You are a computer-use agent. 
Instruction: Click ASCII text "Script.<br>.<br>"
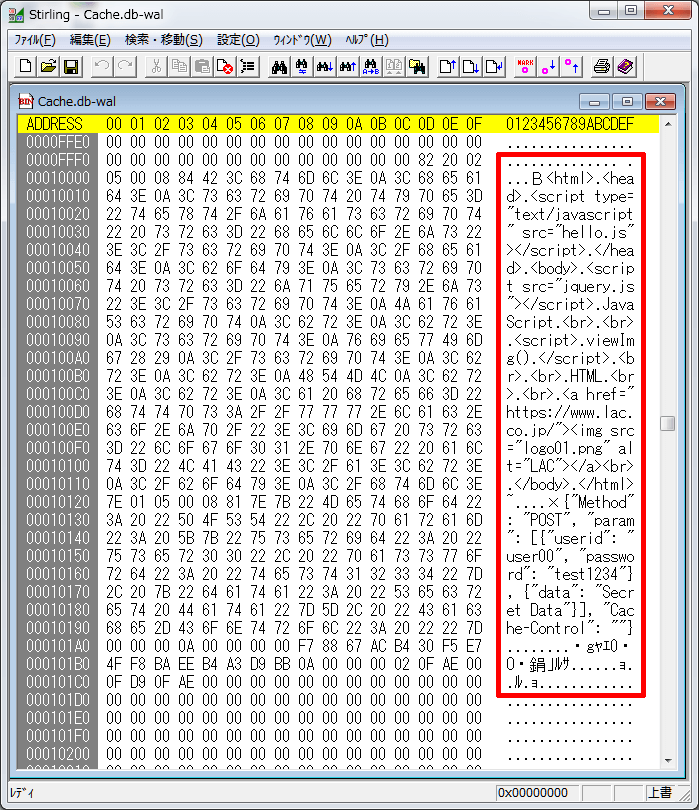pos(569,322)
